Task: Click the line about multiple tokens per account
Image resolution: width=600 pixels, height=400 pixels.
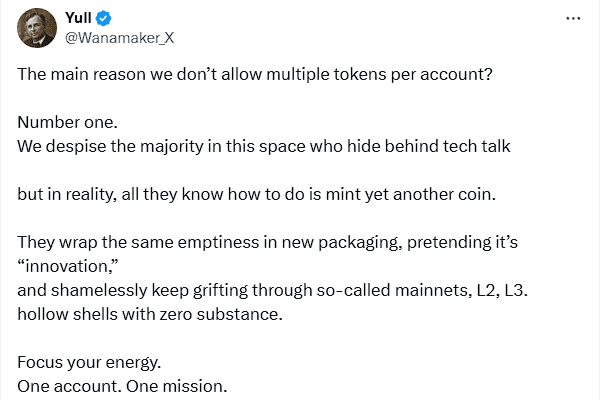Action: pyautogui.click(x=254, y=74)
